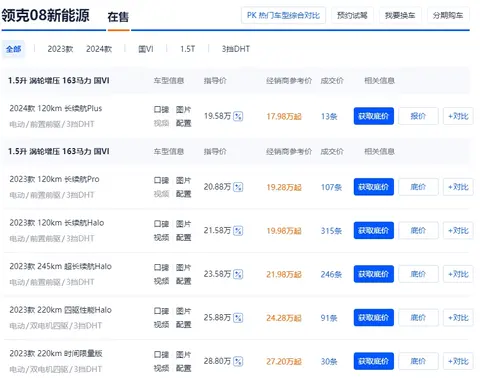Filter by 国VI emission standard

pyautogui.click(x=146, y=49)
